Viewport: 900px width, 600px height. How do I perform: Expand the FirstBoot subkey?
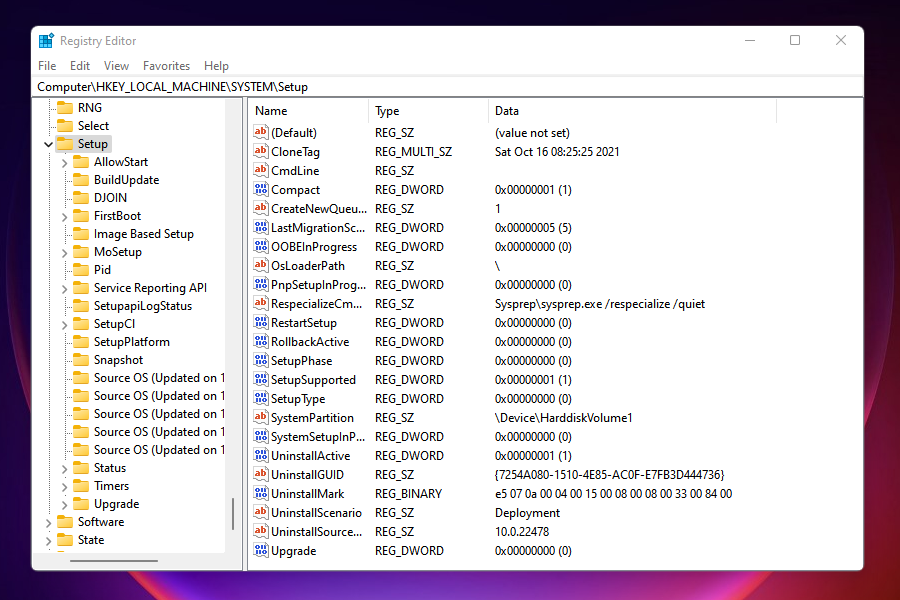[62, 215]
